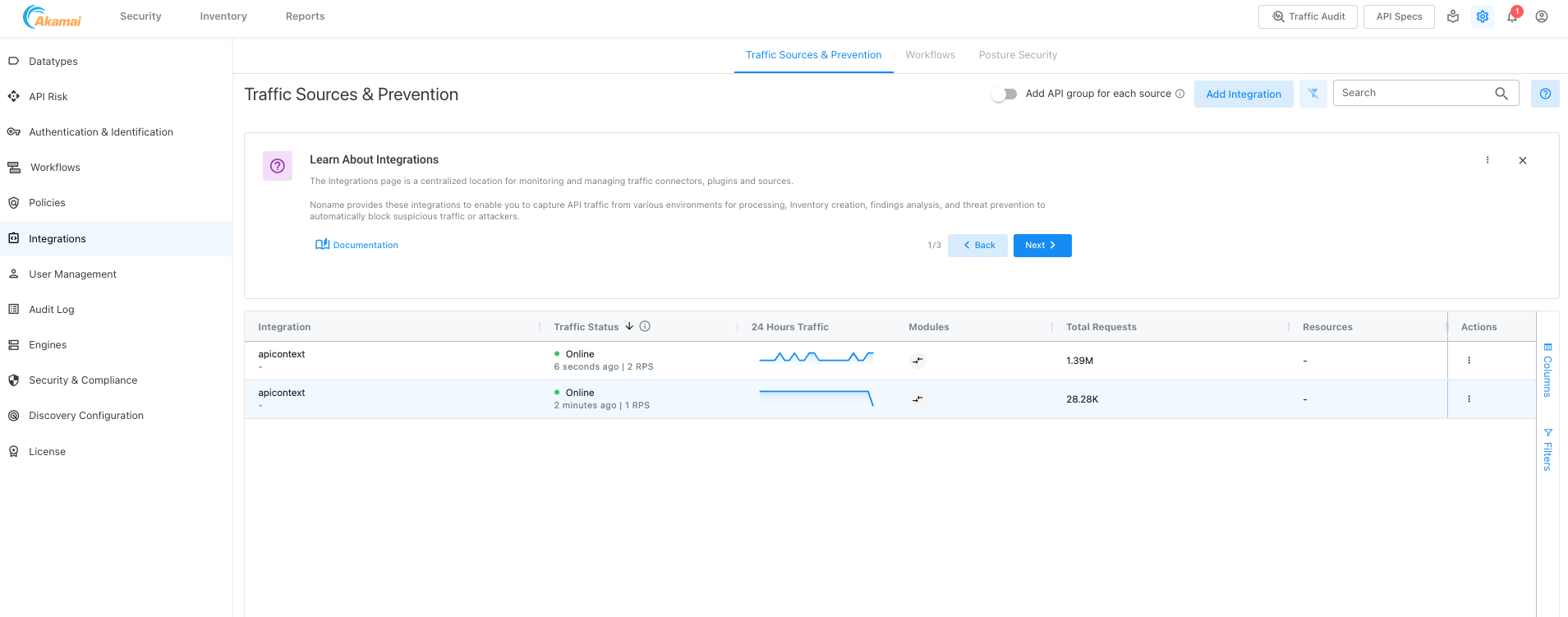Click the API Specs button
The height and width of the screenshot is (617, 1568).
(1399, 16)
